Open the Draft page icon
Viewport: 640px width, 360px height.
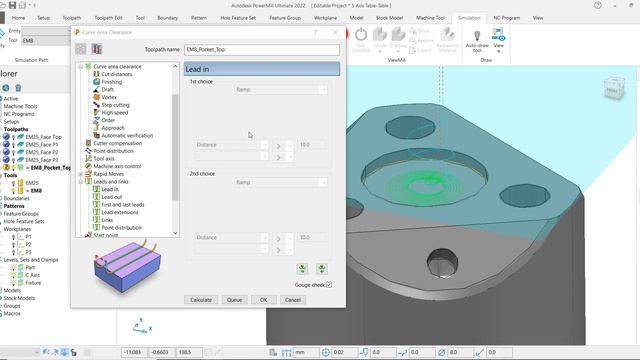pyautogui.click(x=96, y=89)
